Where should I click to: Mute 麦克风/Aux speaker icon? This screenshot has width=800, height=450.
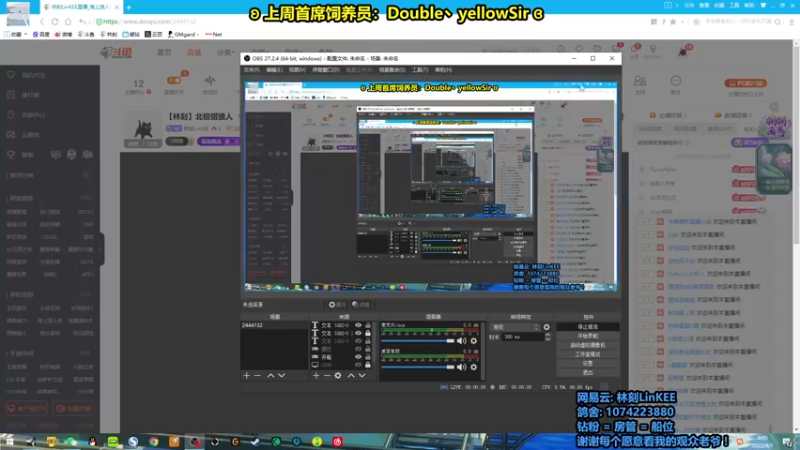pos(461,341)
